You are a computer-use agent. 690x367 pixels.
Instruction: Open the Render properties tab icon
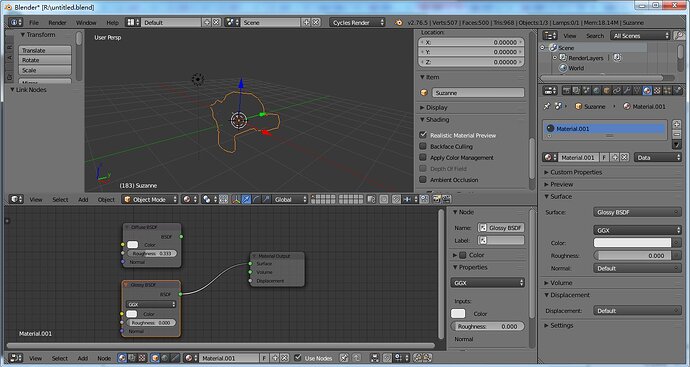point(566,90)
